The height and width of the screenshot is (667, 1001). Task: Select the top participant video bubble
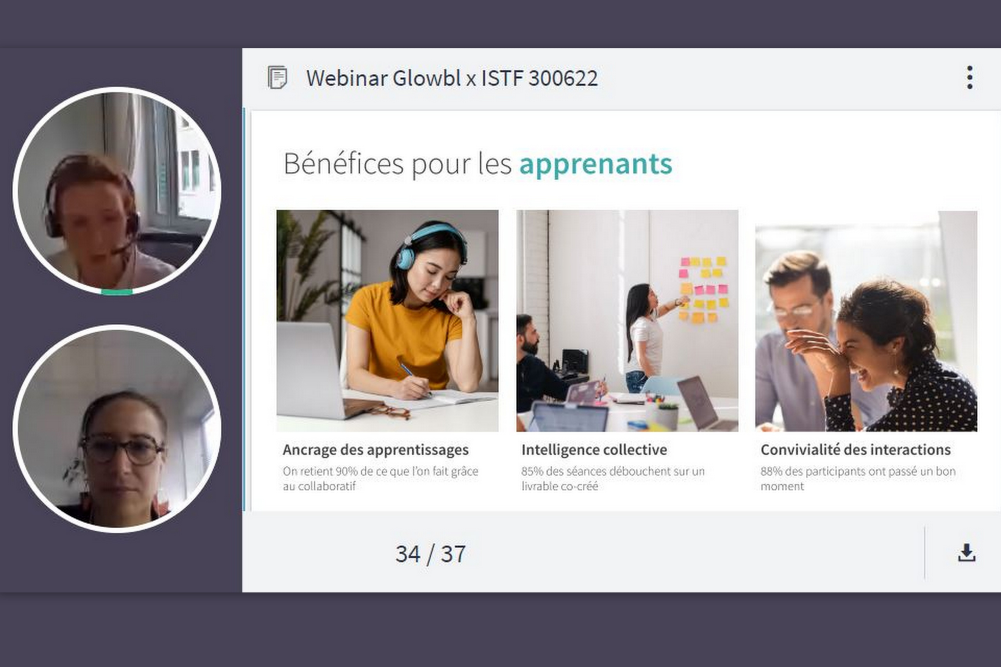[x=117, y=191]
